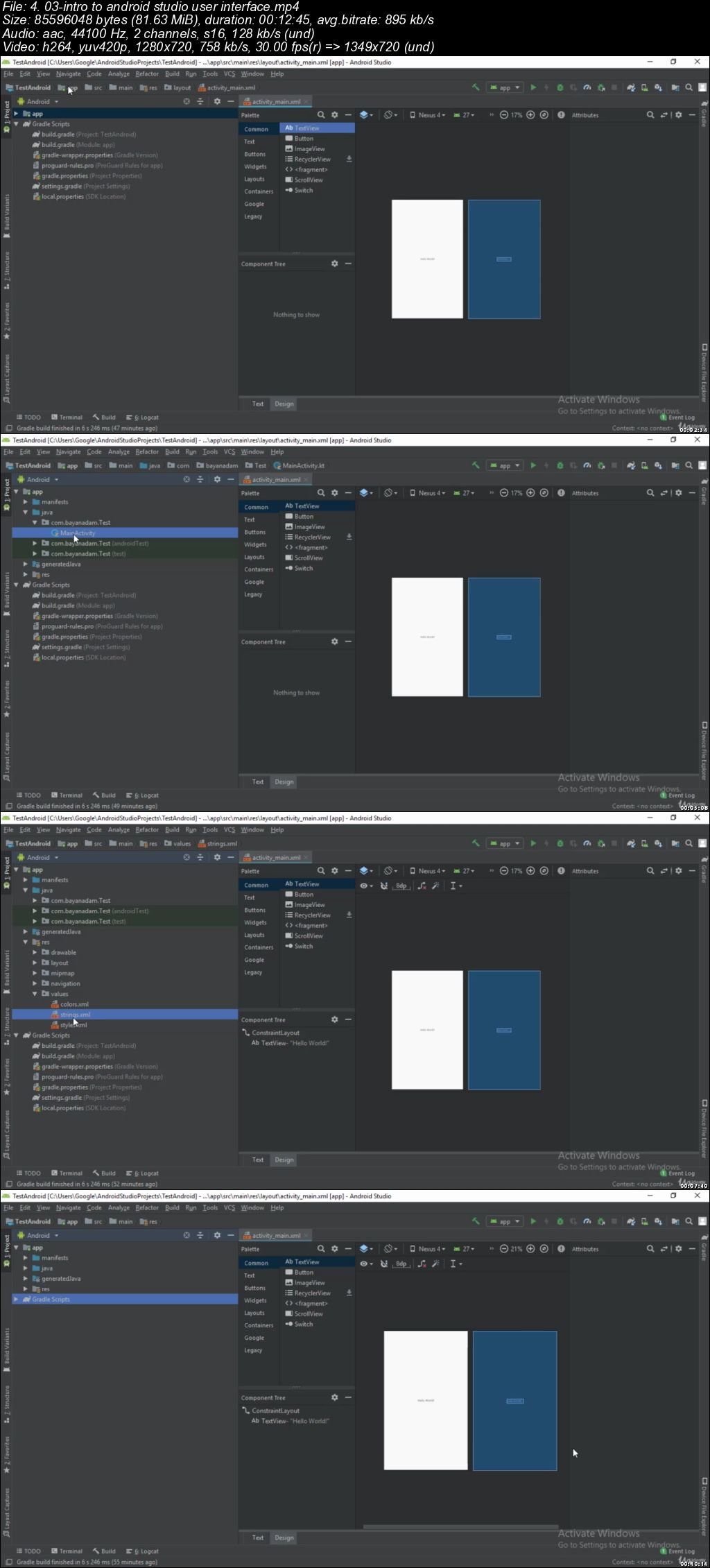Screen dimensions: 710x1568
Task: Search the Palette in the top frame
Action: 321,115
